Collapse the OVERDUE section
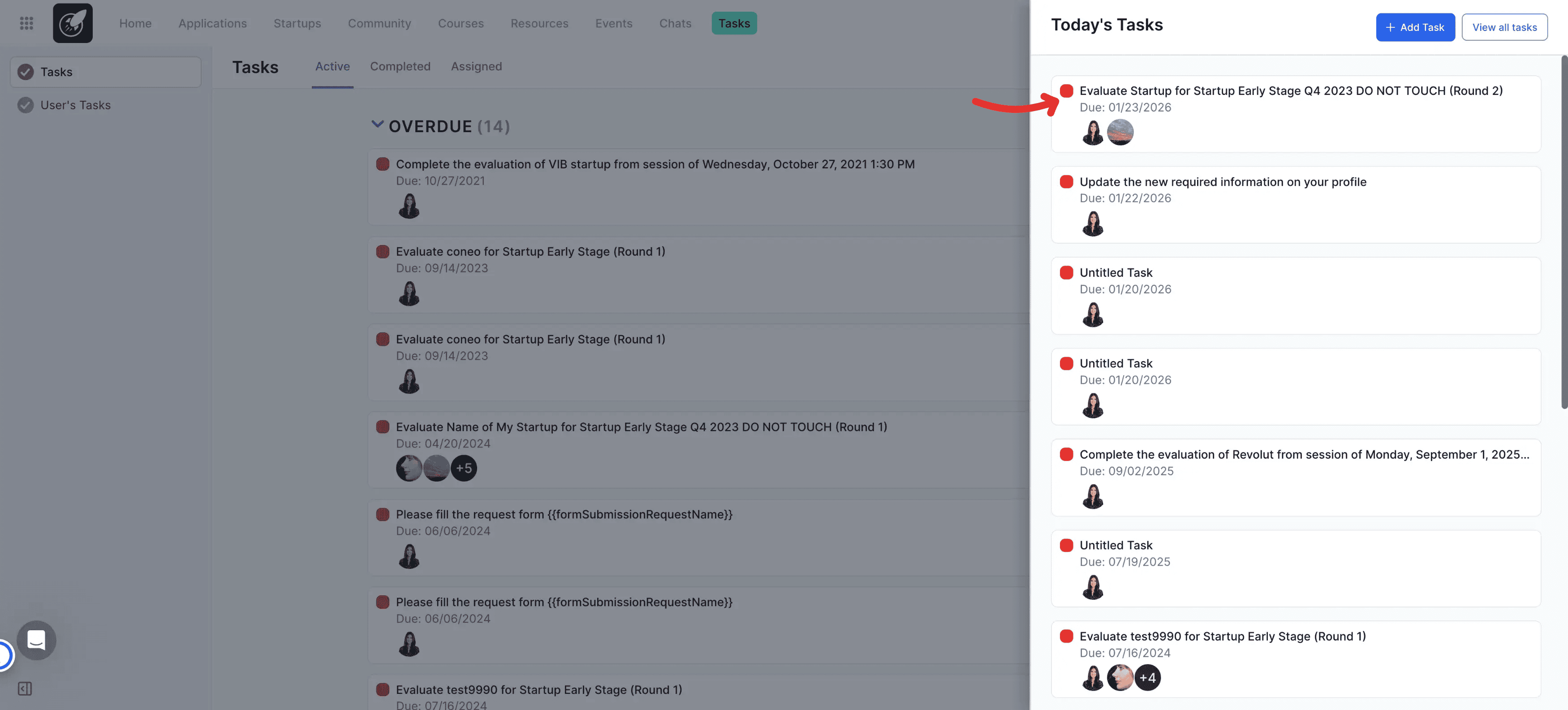1568x710 pixels. pos(378,124)
